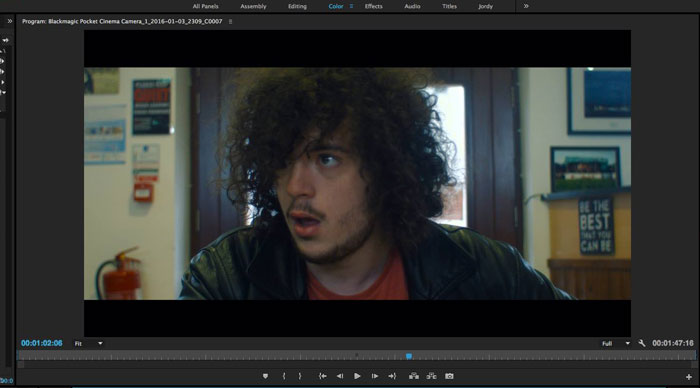Open the Full playback resolution dropdown
Screen dimensions: 700x388
click(615, 343)
